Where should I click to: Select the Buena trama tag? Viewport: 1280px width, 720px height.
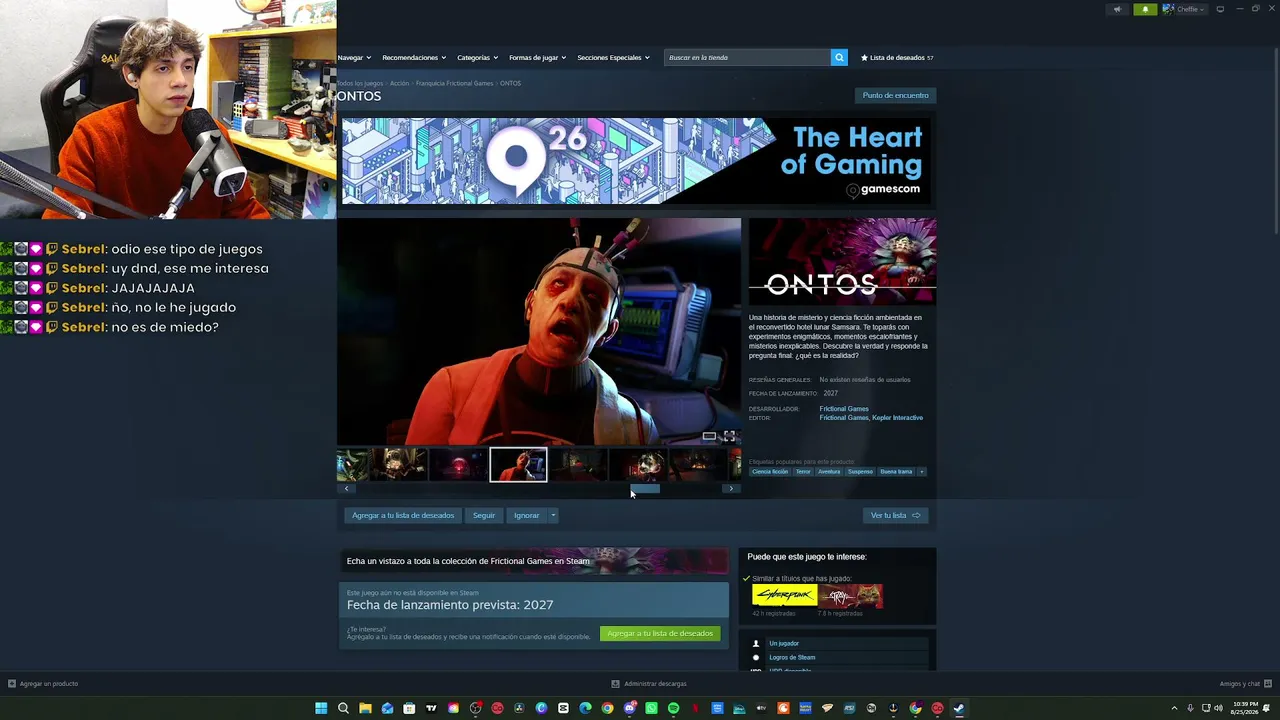896,471
